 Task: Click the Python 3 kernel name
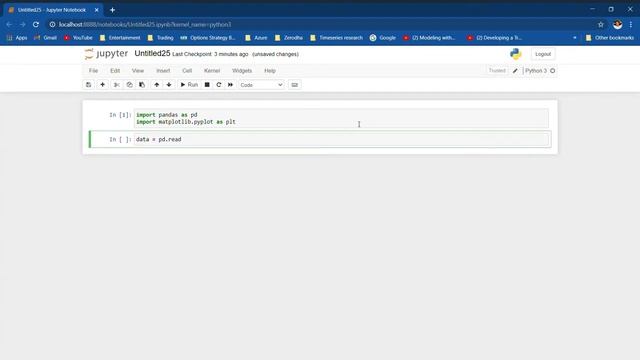(x=536, y=71)
